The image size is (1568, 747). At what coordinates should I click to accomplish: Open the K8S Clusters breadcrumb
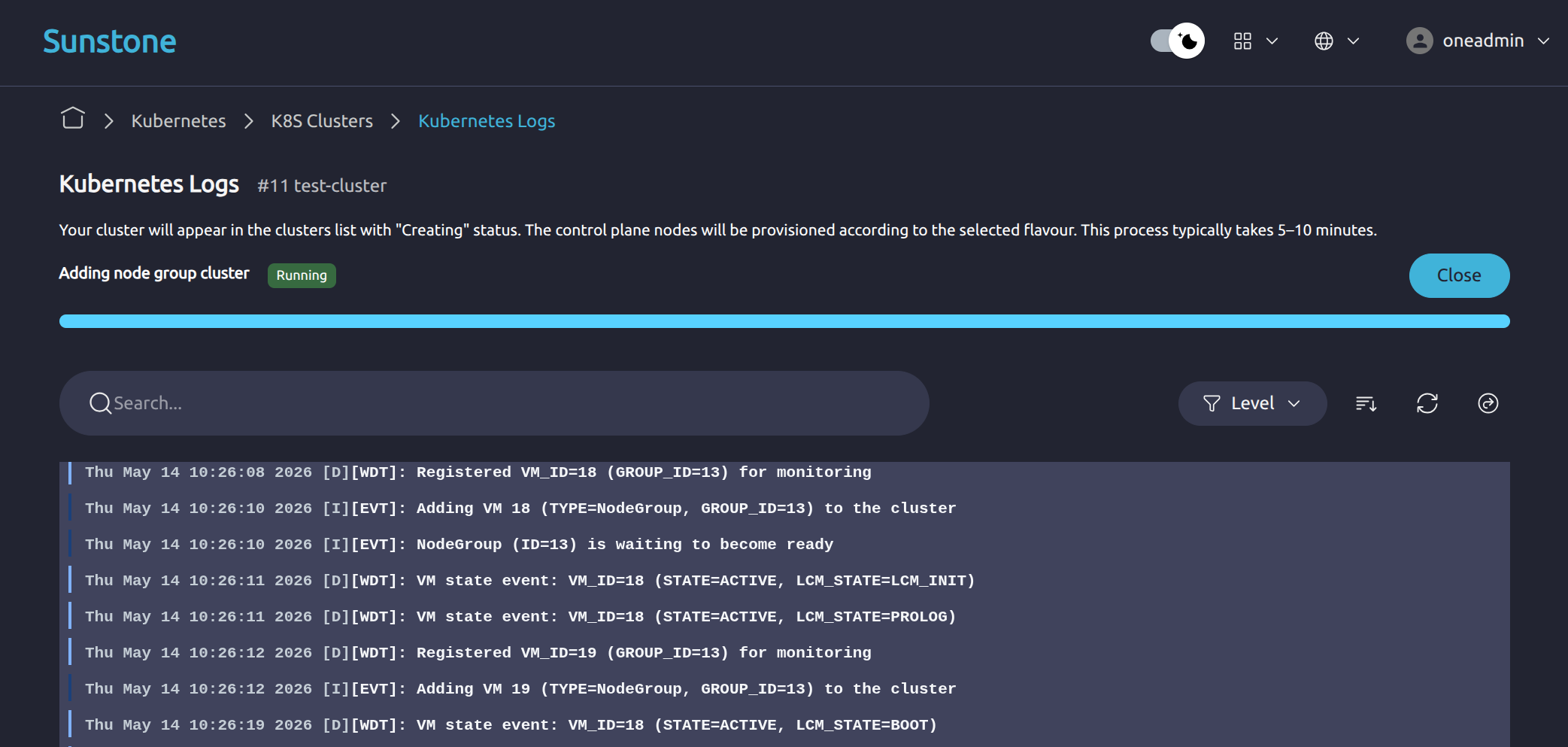pos(322,121)
